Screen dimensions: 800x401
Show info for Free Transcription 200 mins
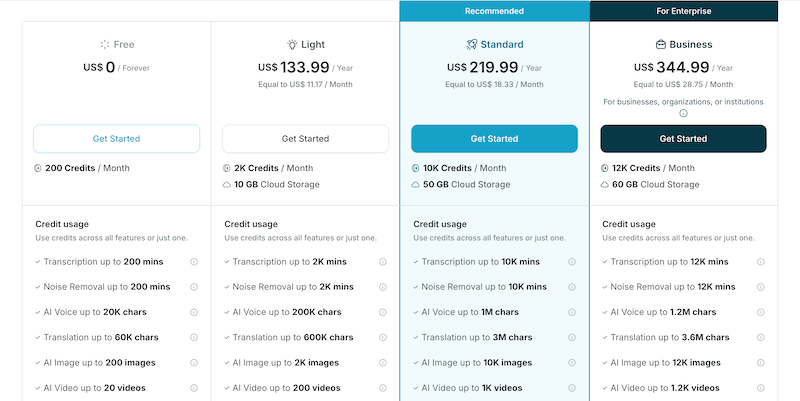(194, 262)
